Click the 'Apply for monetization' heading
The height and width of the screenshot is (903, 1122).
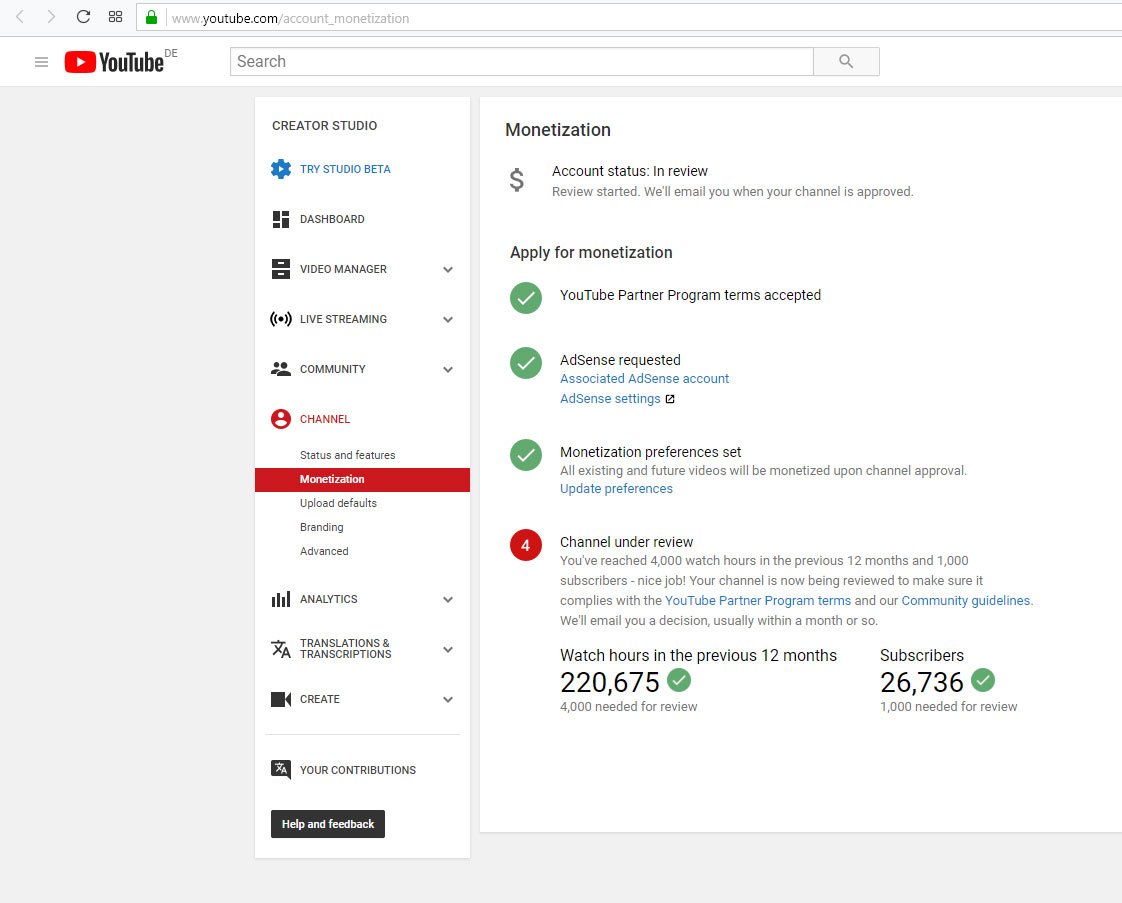pyautogui.click(x=591, y=253)
